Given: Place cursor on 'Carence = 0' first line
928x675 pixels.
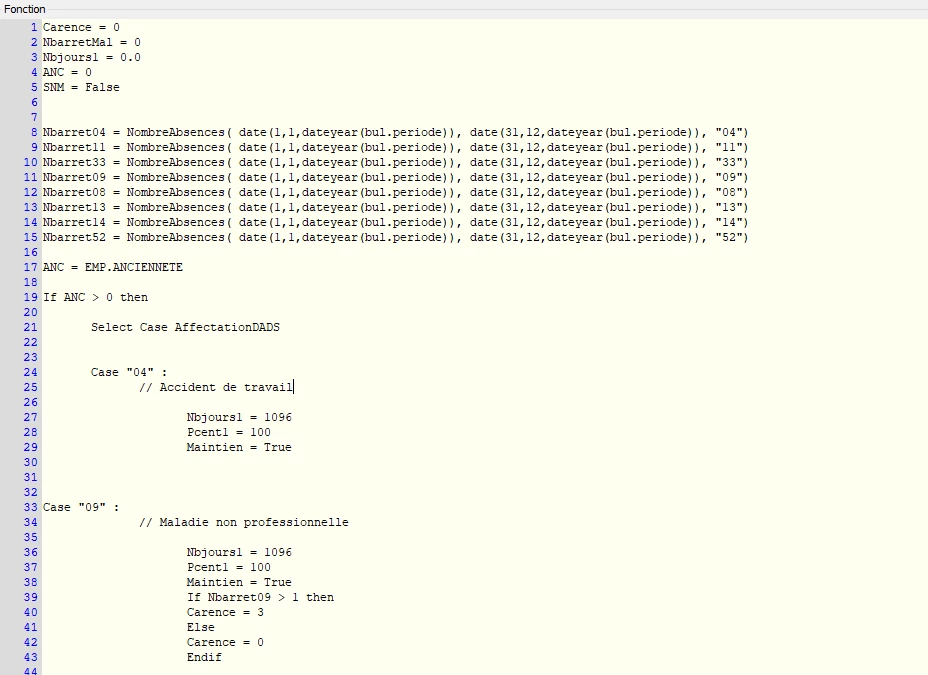Looking at the screenshot, I should pos(81,27).
